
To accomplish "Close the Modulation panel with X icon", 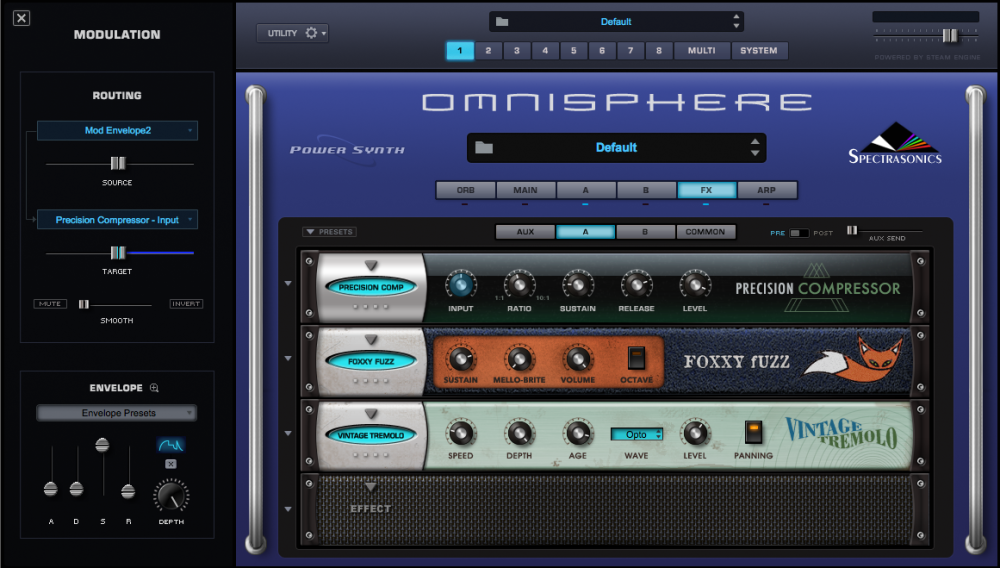I will tap(21, 18).
